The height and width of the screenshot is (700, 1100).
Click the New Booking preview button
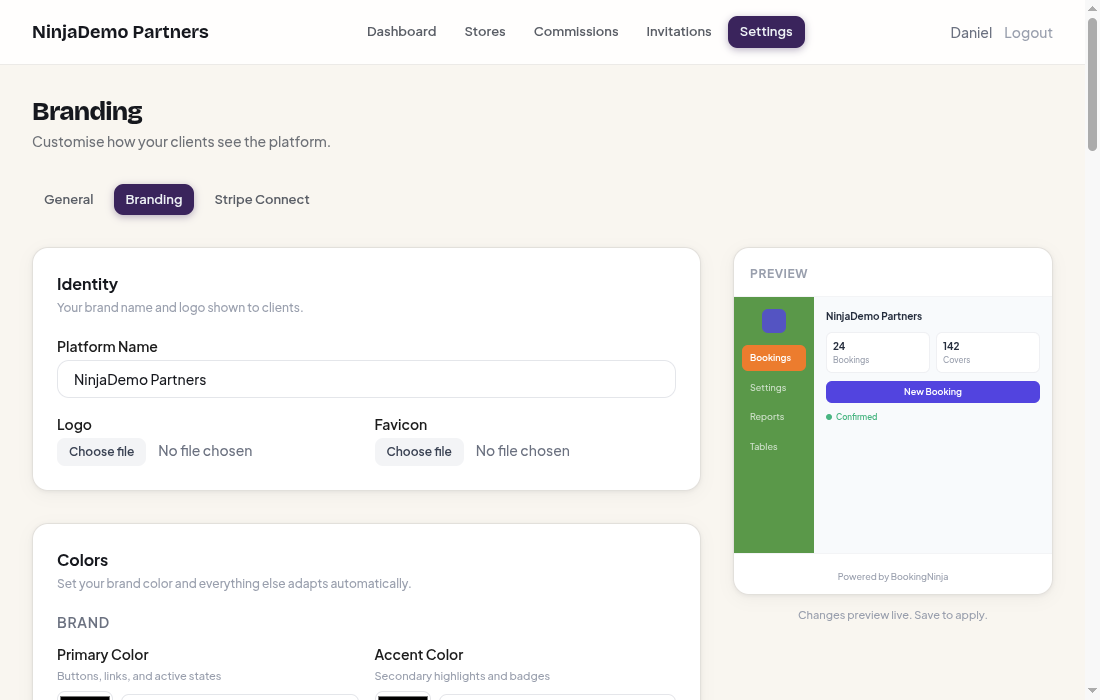pos(932,392)
